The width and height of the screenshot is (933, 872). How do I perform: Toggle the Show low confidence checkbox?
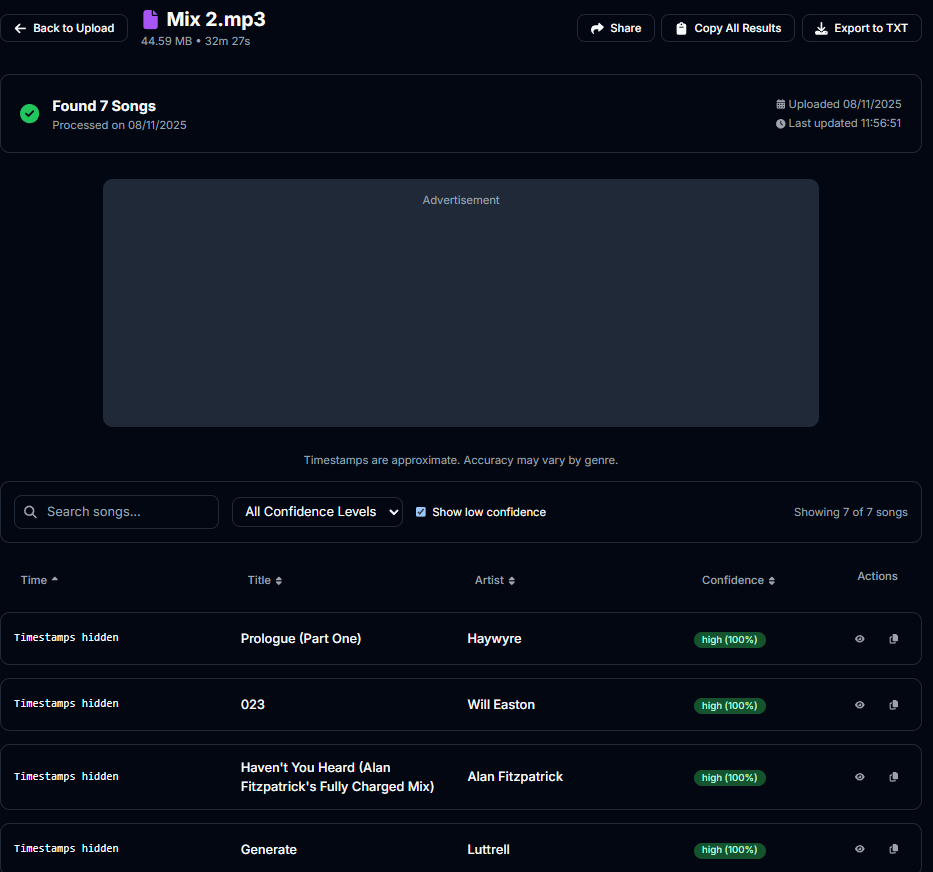coord(421,512)
